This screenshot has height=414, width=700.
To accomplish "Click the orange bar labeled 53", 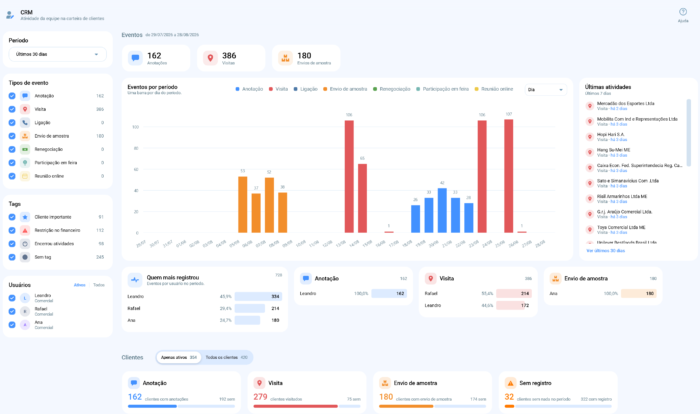I will 242,205.
